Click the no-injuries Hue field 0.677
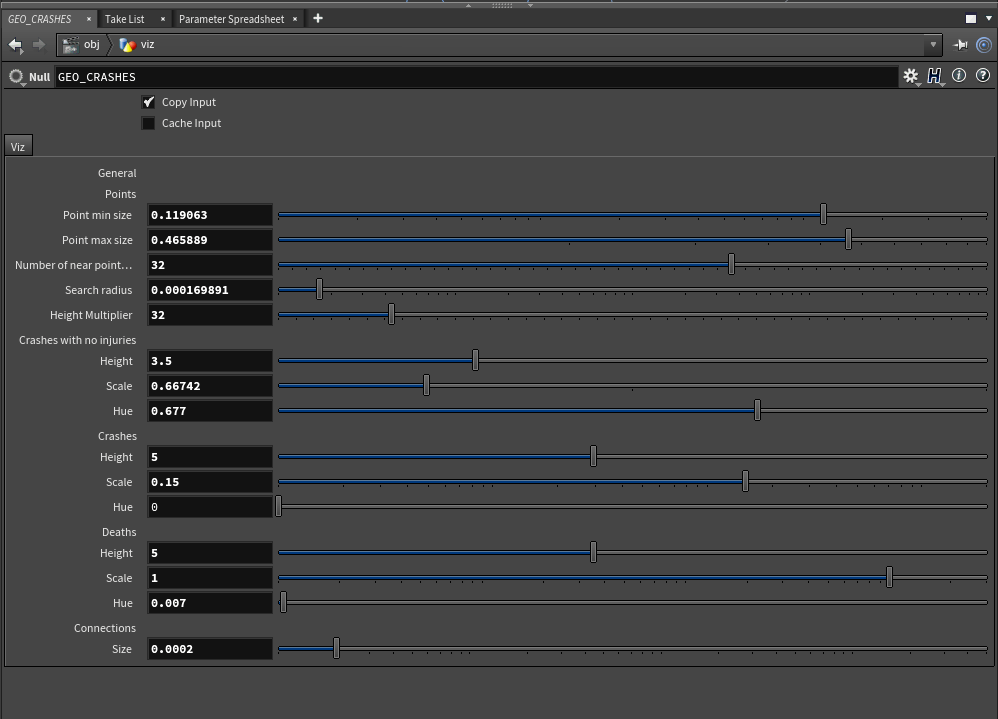 [x=210, y=411]
